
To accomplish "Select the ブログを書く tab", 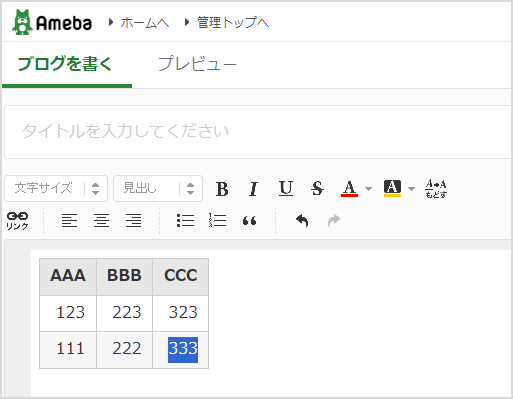I will point(65,63).
